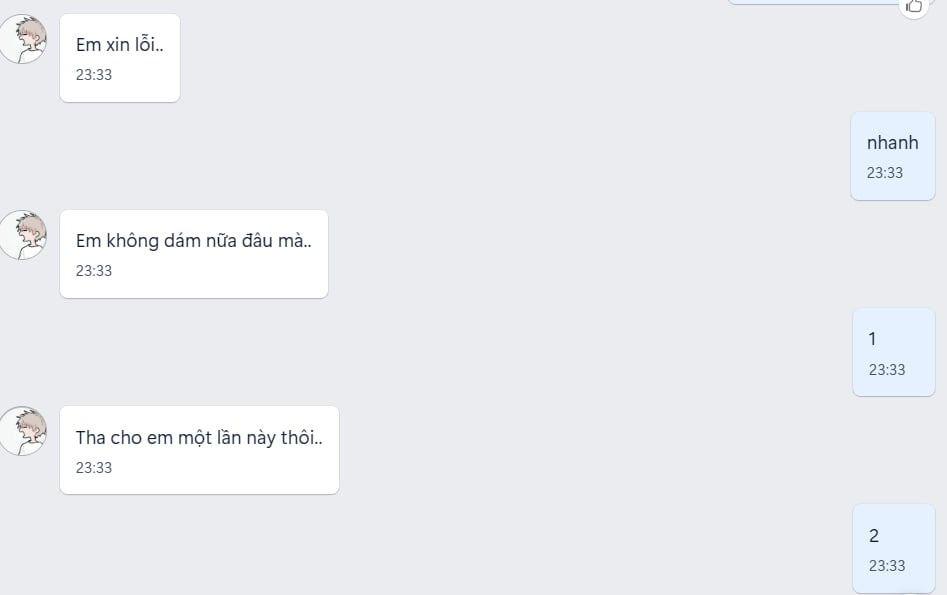947x595 pixels.
Task: Click the 23:33 timestamp below message "1"
Action: point(887,370)
